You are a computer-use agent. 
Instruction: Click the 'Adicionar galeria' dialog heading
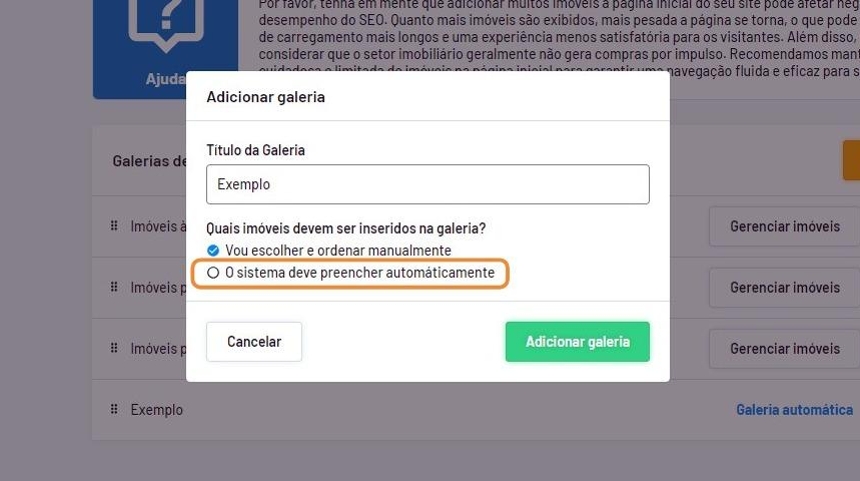[265, 97]
